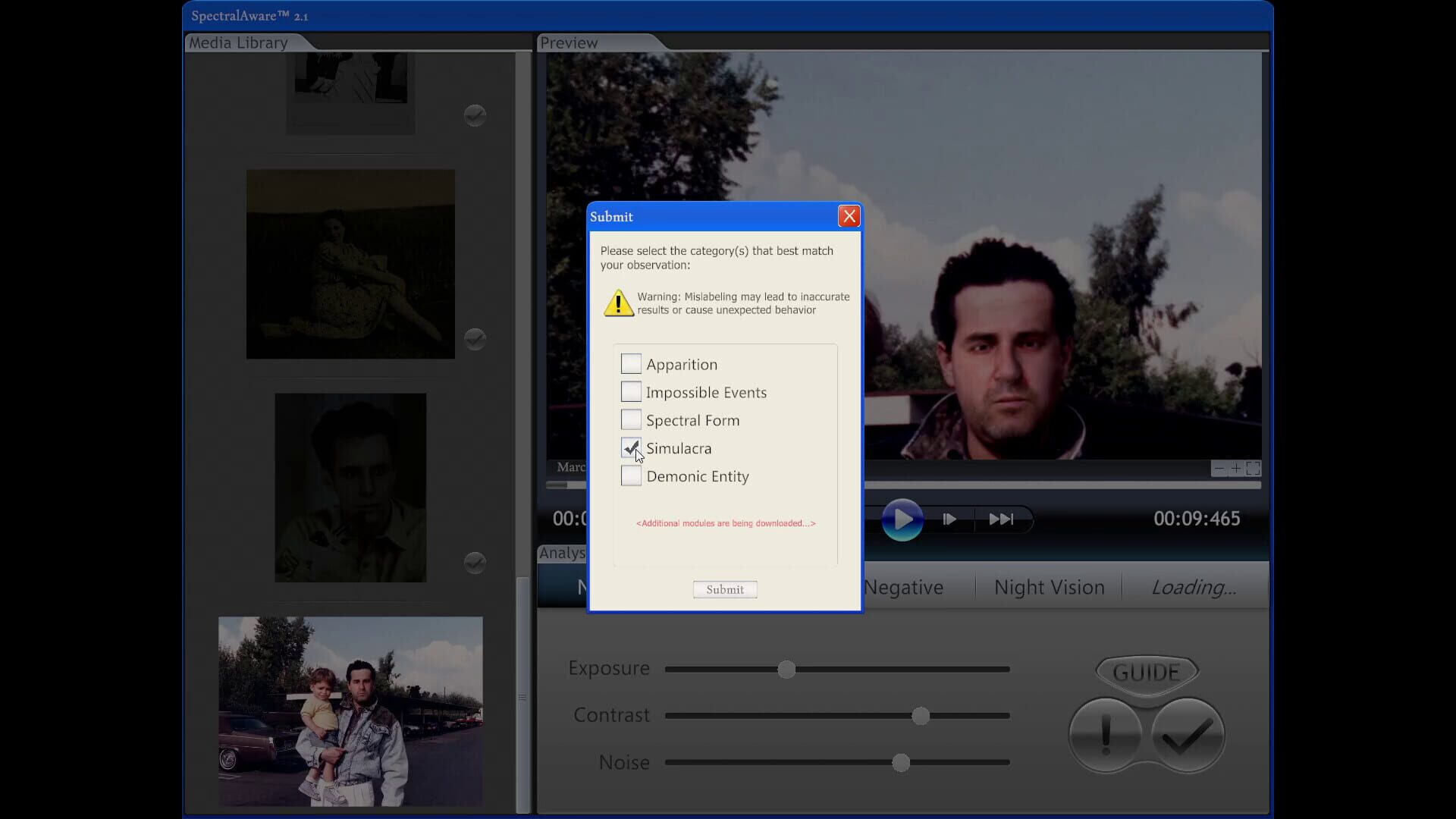Toggle the badge beside the portrait photo
This screenshot has width=1456, height=819.
[475, 563]
